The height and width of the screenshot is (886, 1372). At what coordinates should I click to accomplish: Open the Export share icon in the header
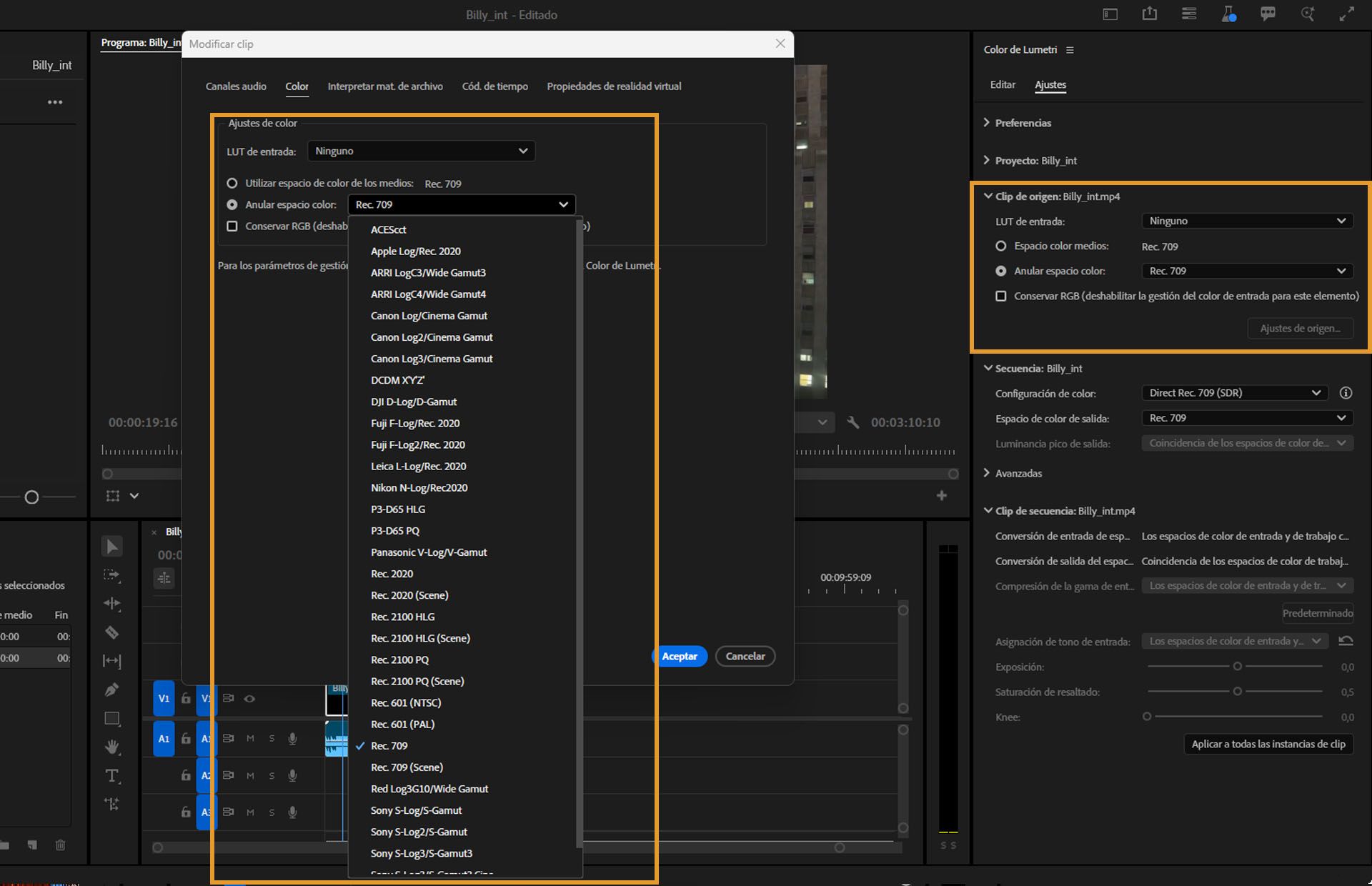[1149, 14]
